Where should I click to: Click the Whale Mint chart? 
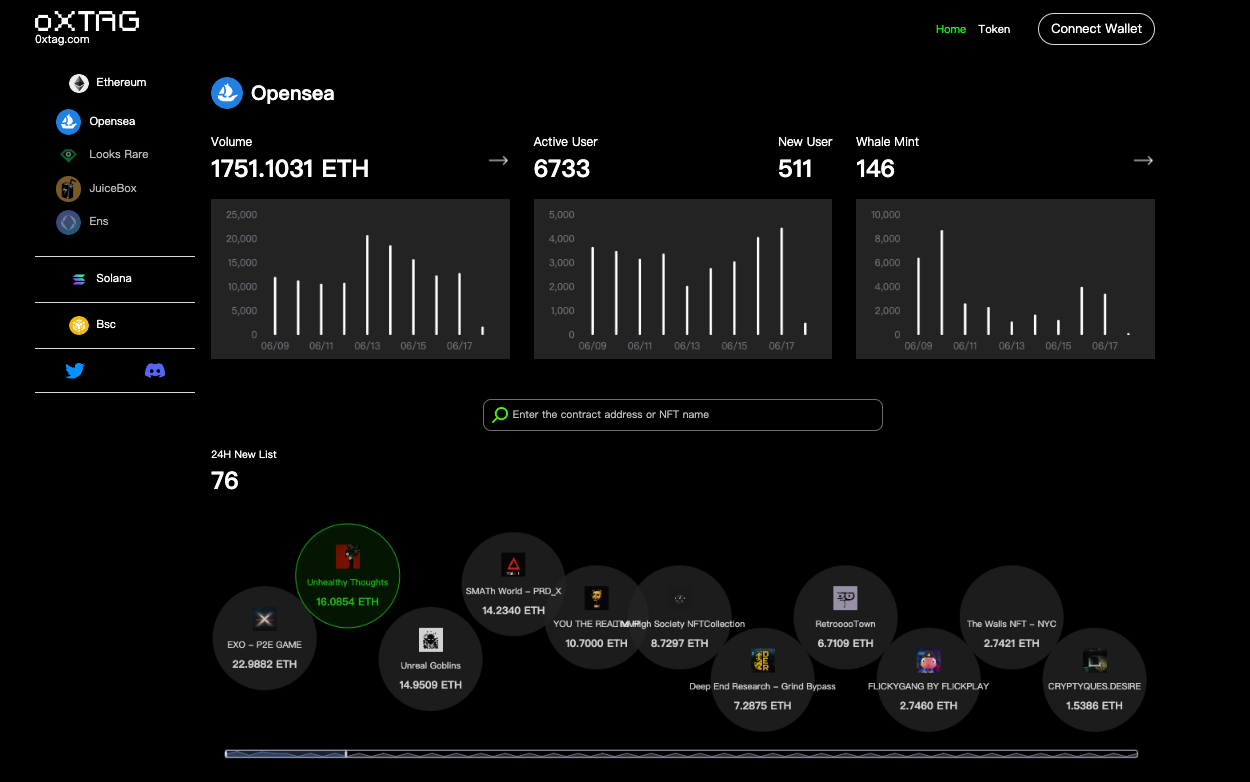(1005, 278)
